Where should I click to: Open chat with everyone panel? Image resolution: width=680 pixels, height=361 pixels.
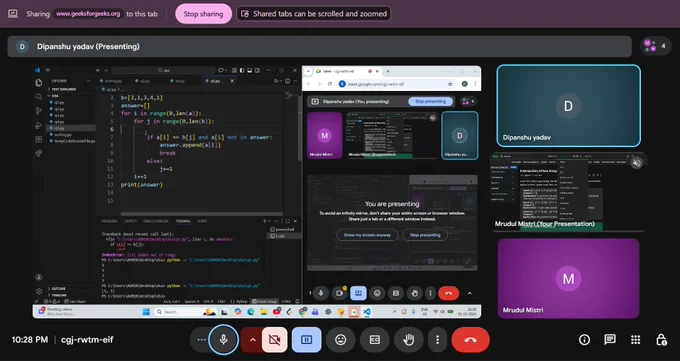click(x=610, y=339)
